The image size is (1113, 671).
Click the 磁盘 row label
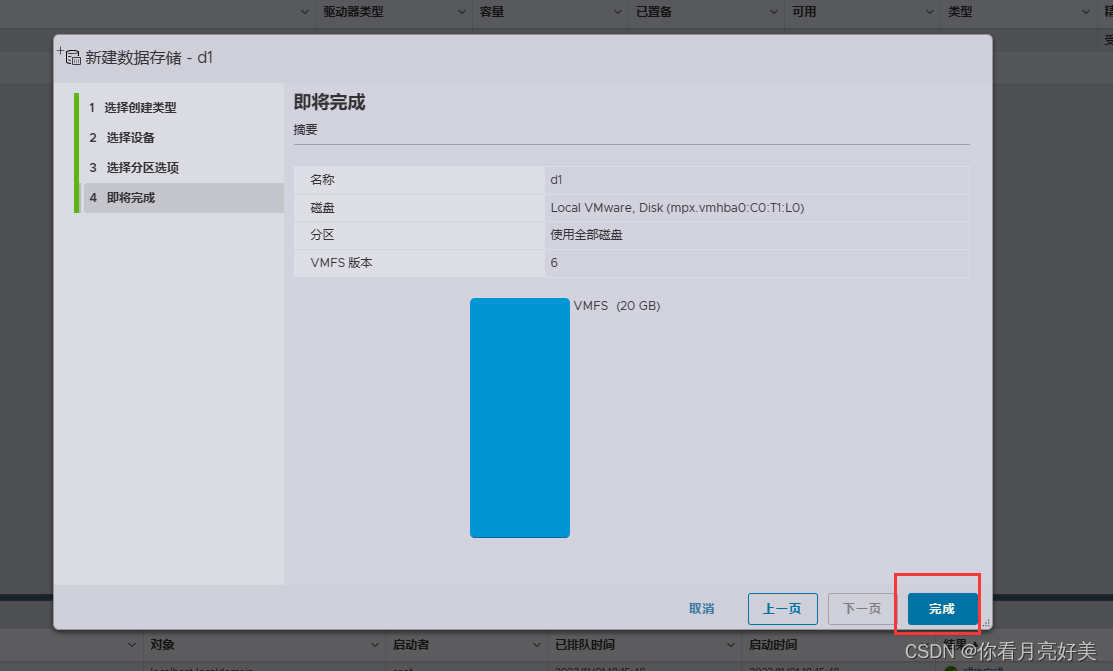pos(322,208)
